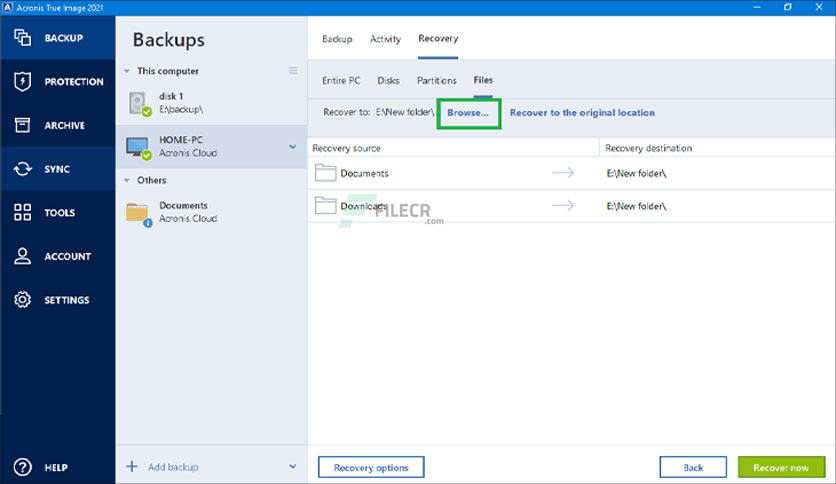Viewport: 836px width, 484px height.
Task: Open the Archive box icon
Action: [22, 125]
